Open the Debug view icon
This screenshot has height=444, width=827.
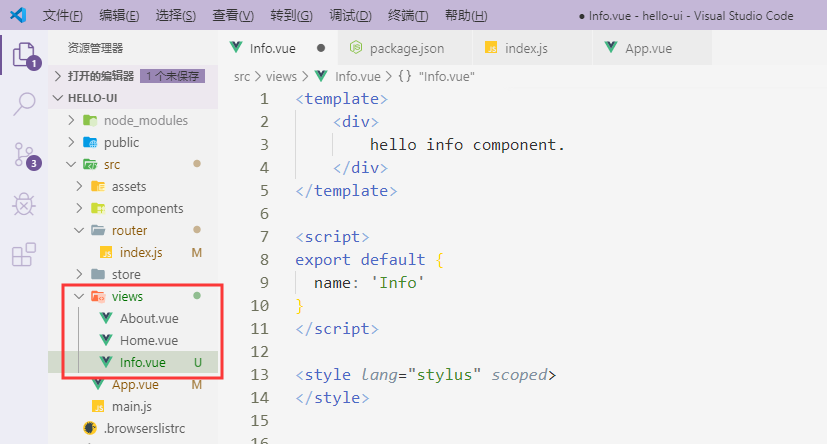(x=24, y=205)
